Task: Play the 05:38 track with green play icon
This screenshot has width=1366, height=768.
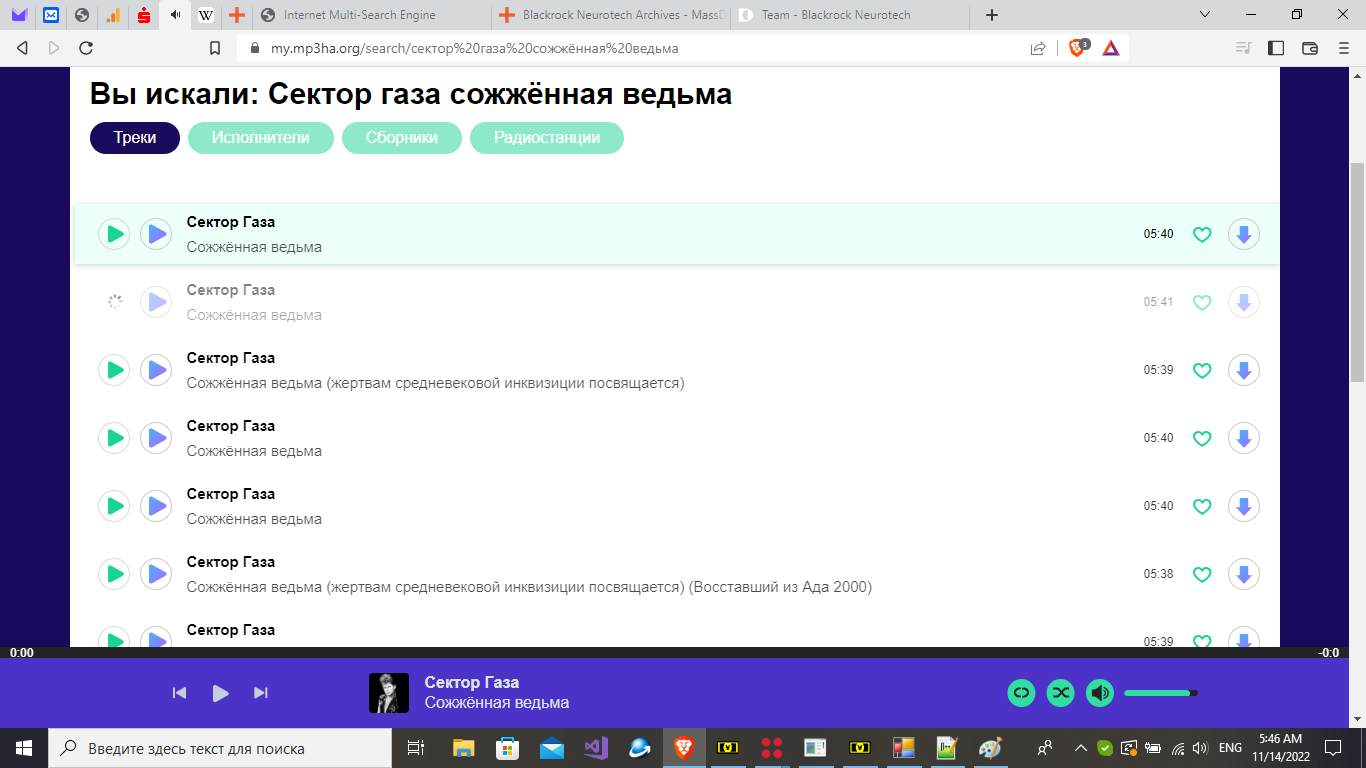Action: pos(115,574)
